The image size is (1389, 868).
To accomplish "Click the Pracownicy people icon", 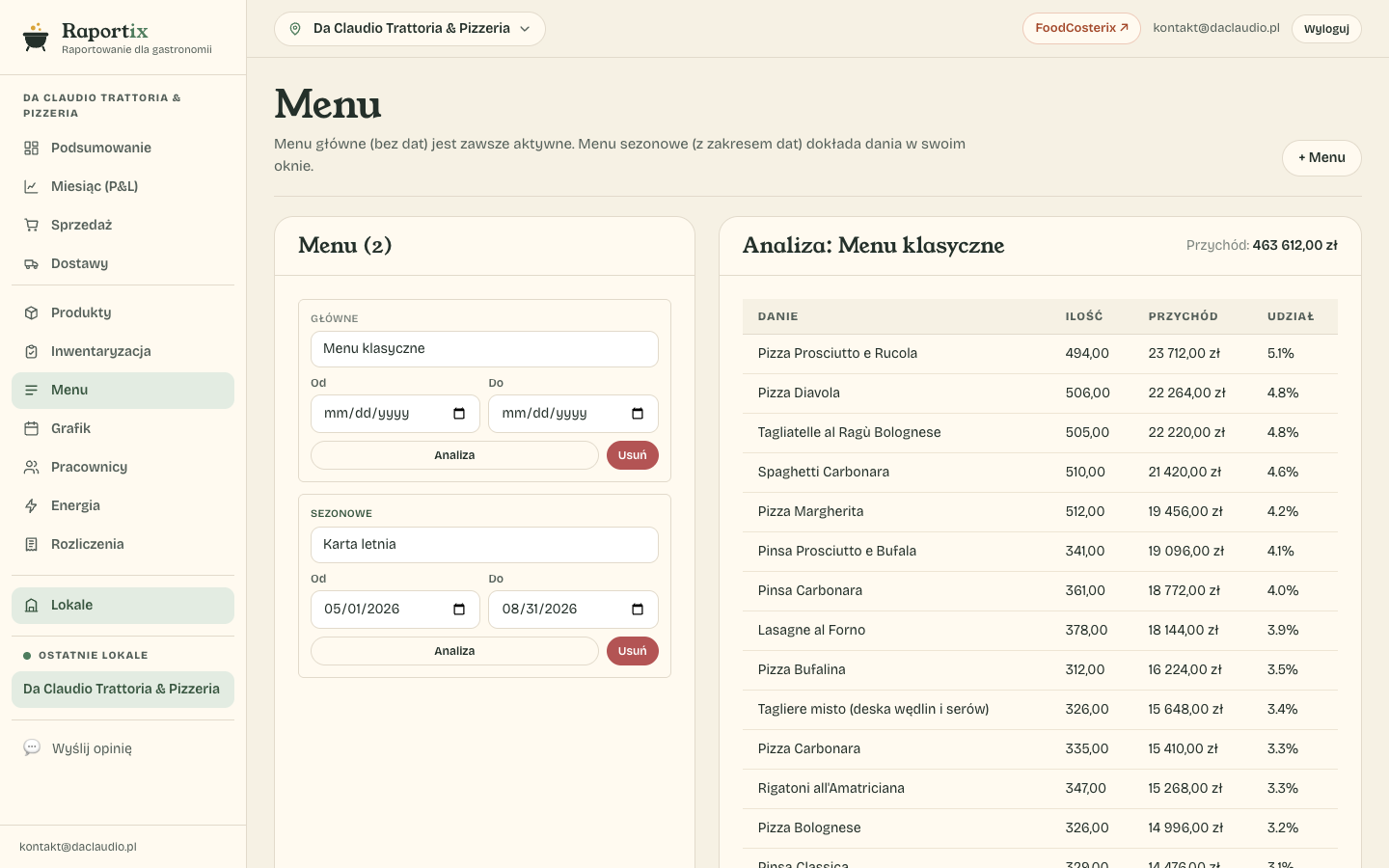I will [x=32, y=467].
